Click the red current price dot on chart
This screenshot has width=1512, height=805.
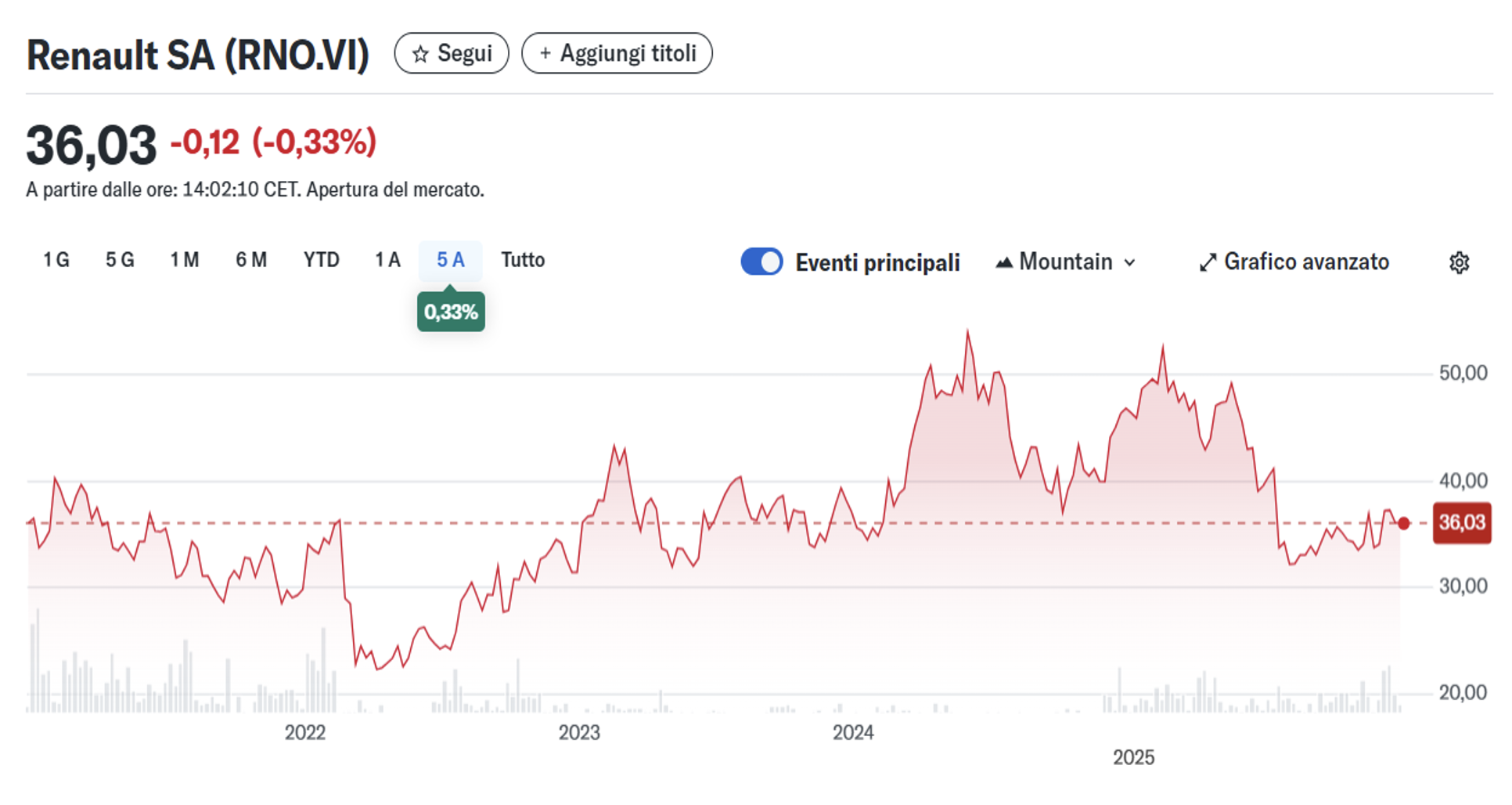(1403, 523)
